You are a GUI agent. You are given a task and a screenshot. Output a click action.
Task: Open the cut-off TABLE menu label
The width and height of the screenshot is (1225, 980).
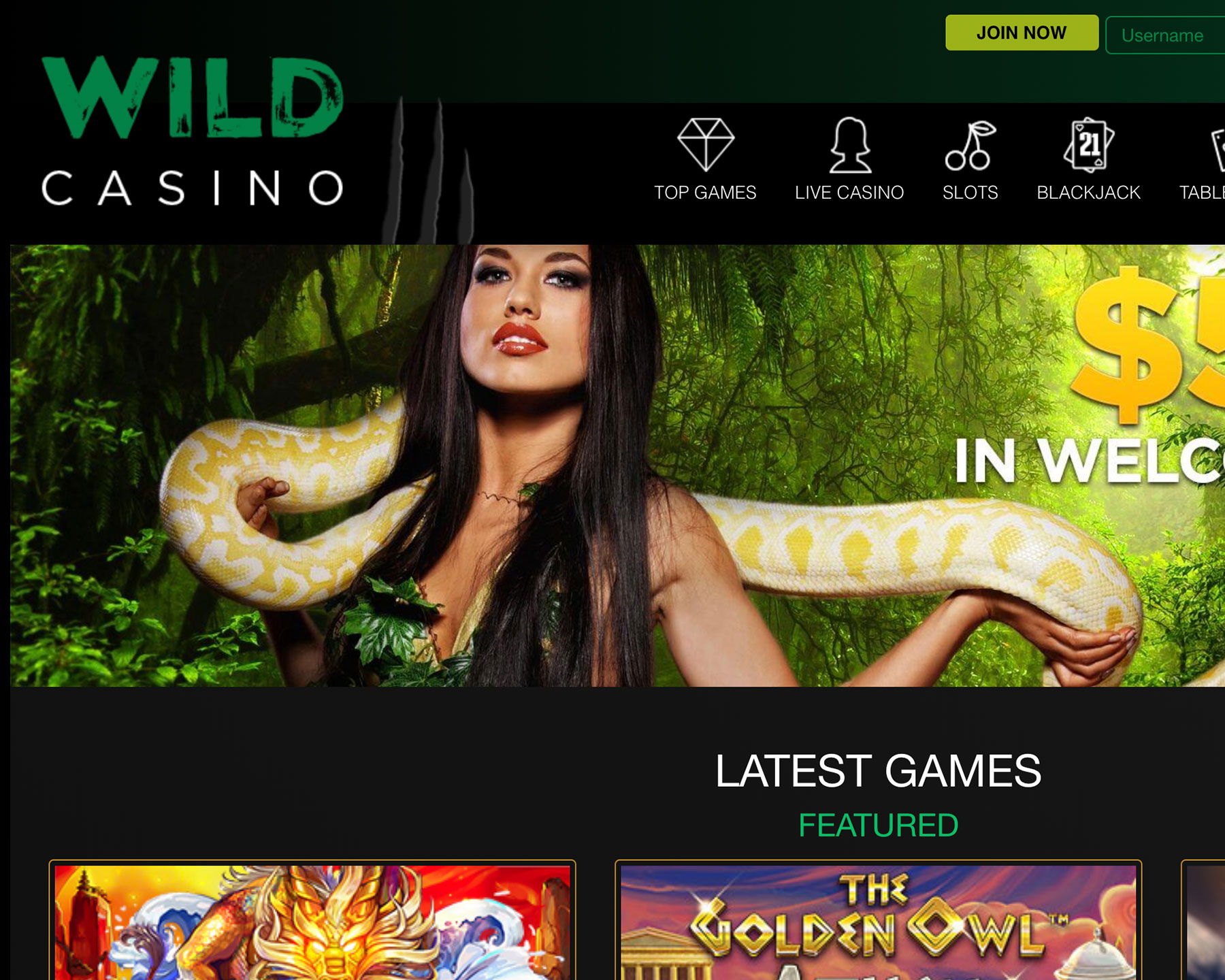(x=1202, y=193)
